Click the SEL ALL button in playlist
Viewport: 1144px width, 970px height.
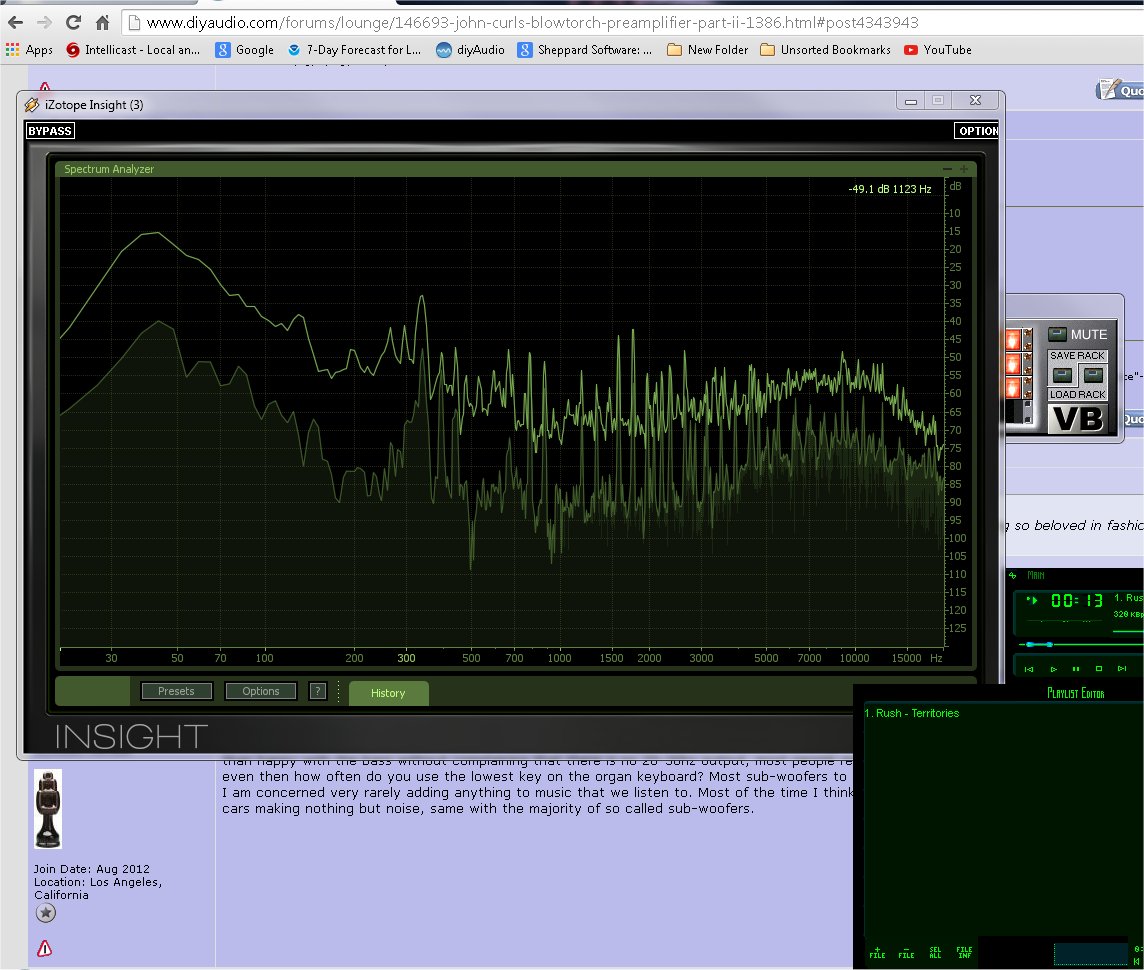(935, 952)
